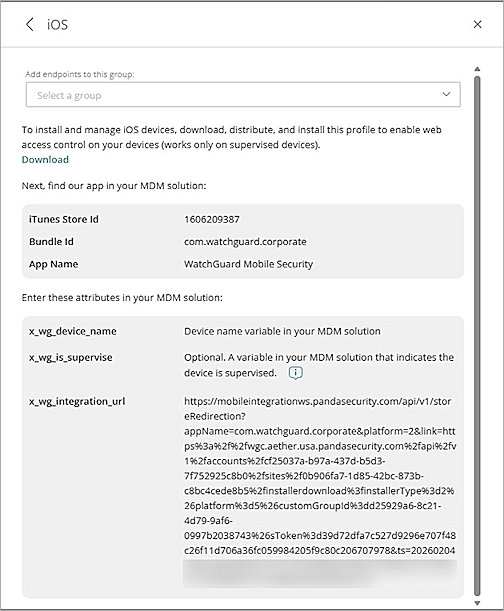Click the scrollbar up arrow
The height and width of the screenshot is (611, 504).
point(477,69)
